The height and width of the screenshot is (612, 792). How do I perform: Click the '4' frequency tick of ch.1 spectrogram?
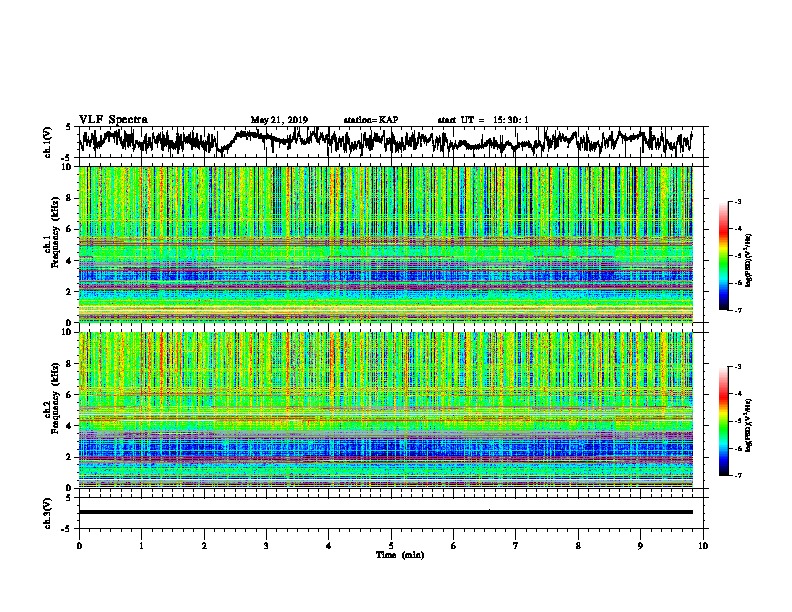tap(69, 261)
